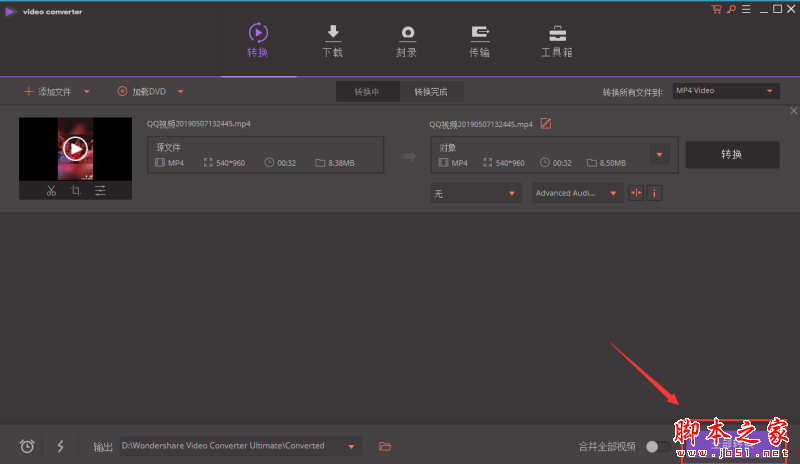The image size is (800, 464).
Task: Click the info icon beside audio dropdown
Action: click(x=655, y=193)
